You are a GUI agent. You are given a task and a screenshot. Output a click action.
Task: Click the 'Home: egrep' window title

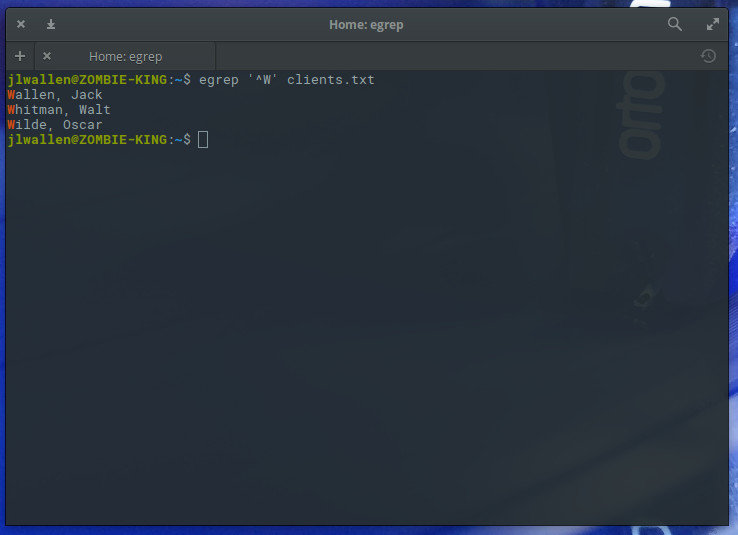(x=366, y=24)
